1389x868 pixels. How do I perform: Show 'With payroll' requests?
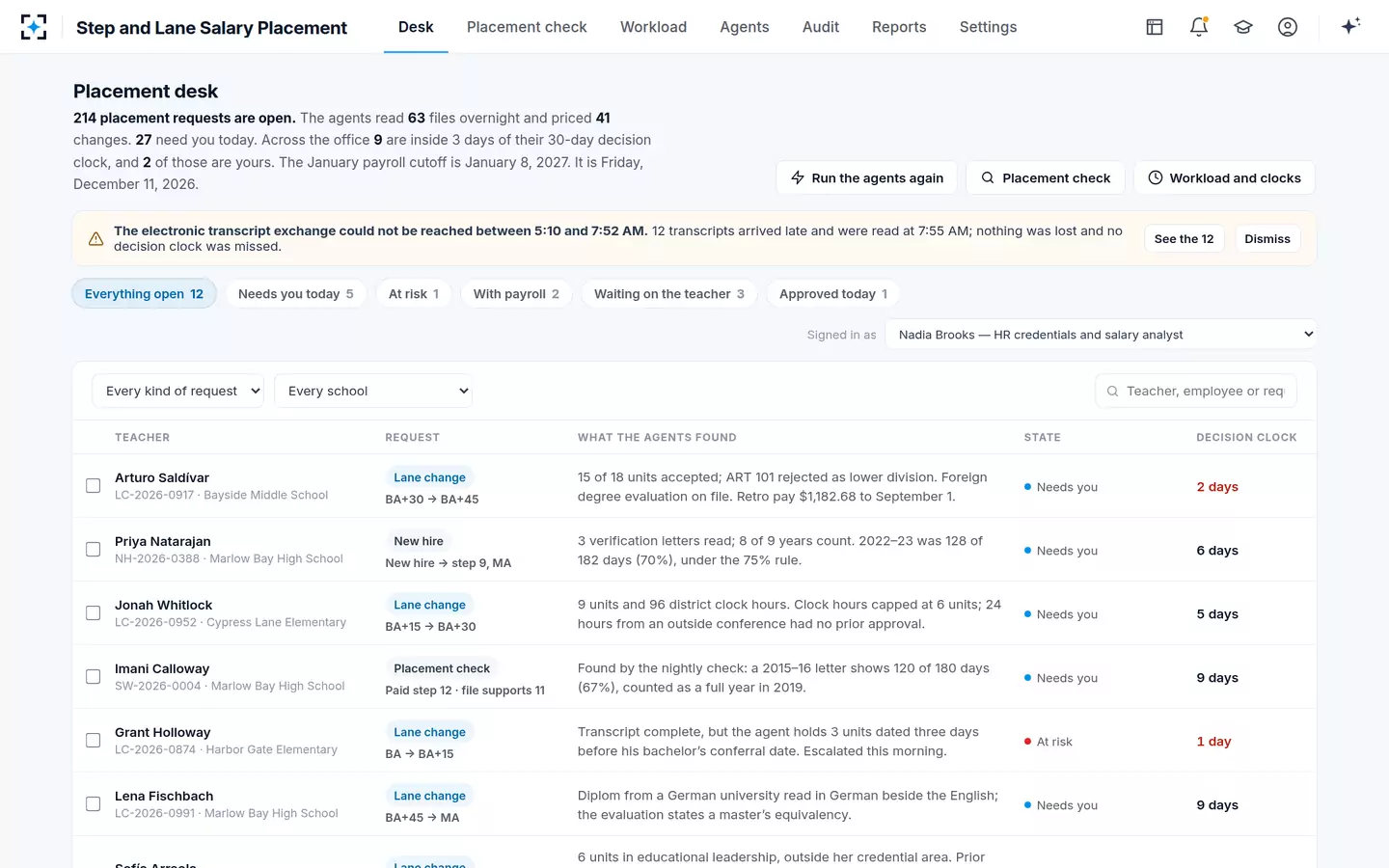(x=516, y=294)
